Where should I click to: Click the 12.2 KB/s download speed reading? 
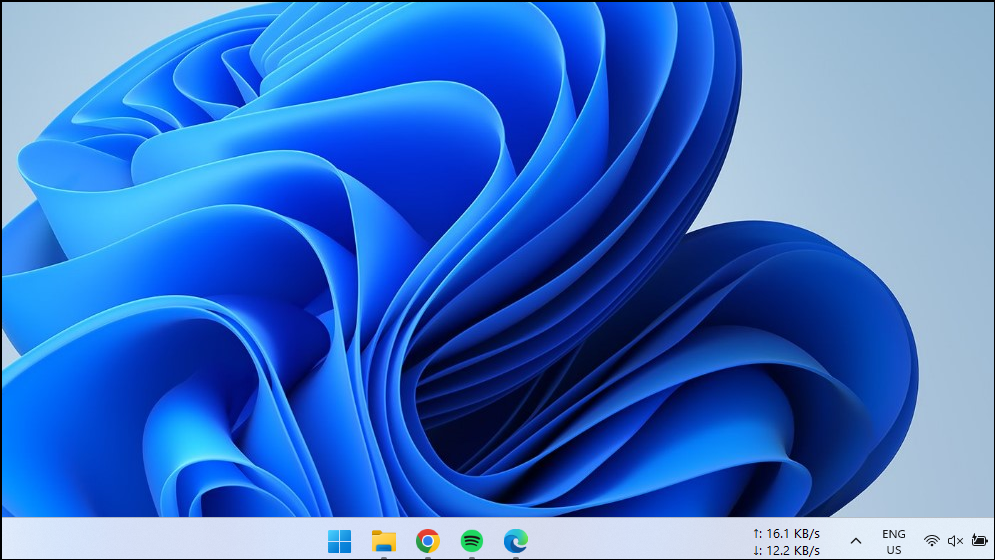click(x=793, y=551)
